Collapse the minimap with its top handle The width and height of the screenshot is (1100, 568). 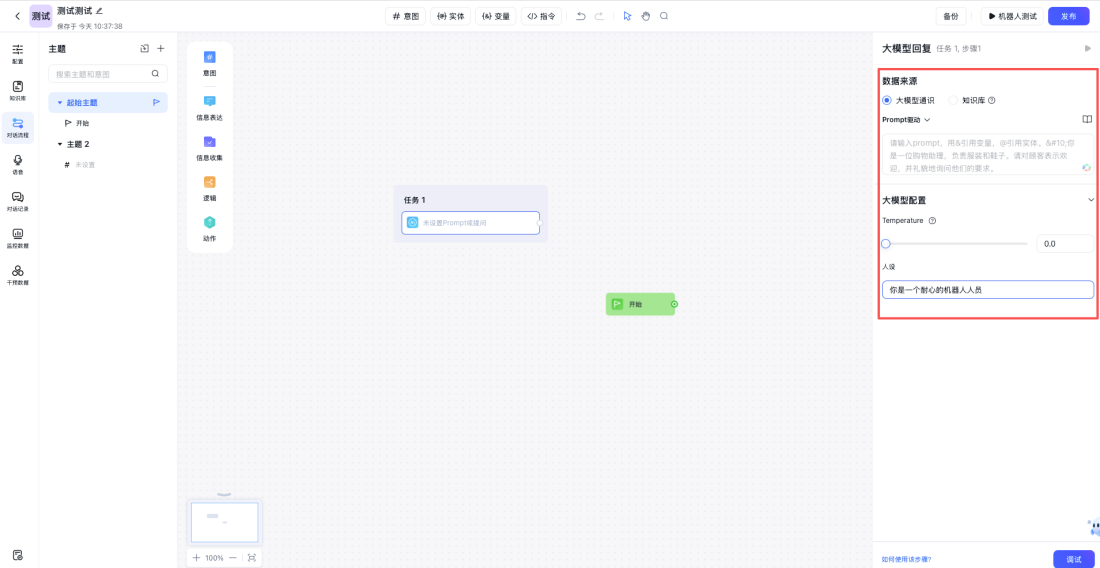click(x=224, y=495)
